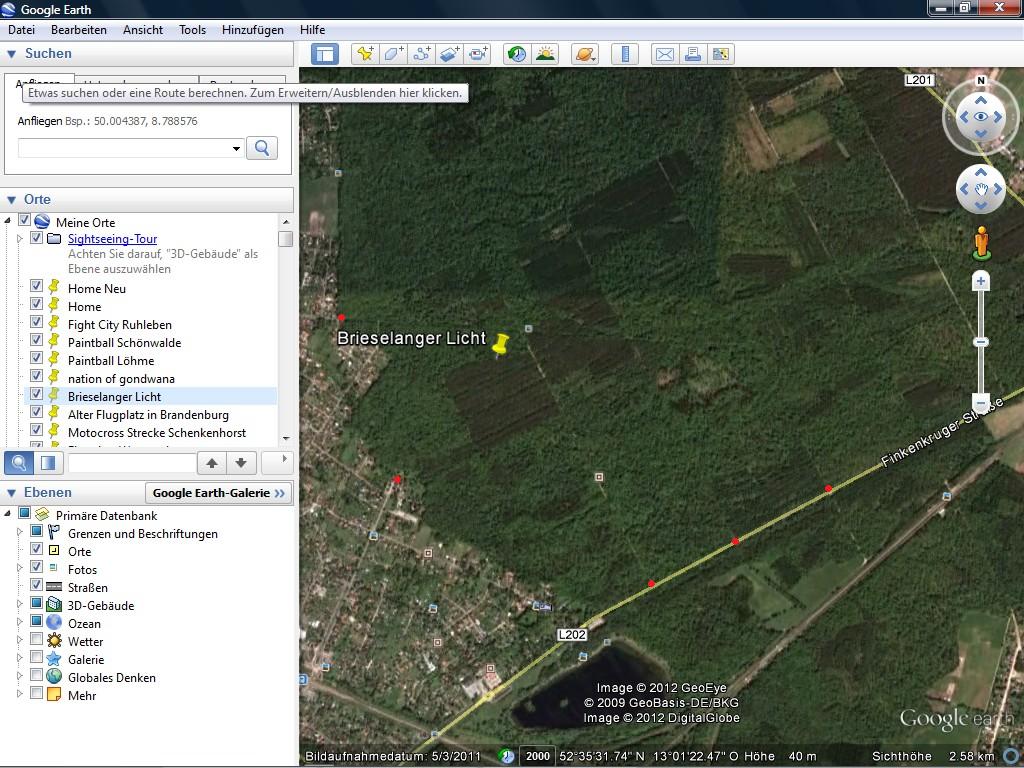The image size is (1024, 768).
Task: Open the Google Earth-Galerie button
Action: click(219, 493)
